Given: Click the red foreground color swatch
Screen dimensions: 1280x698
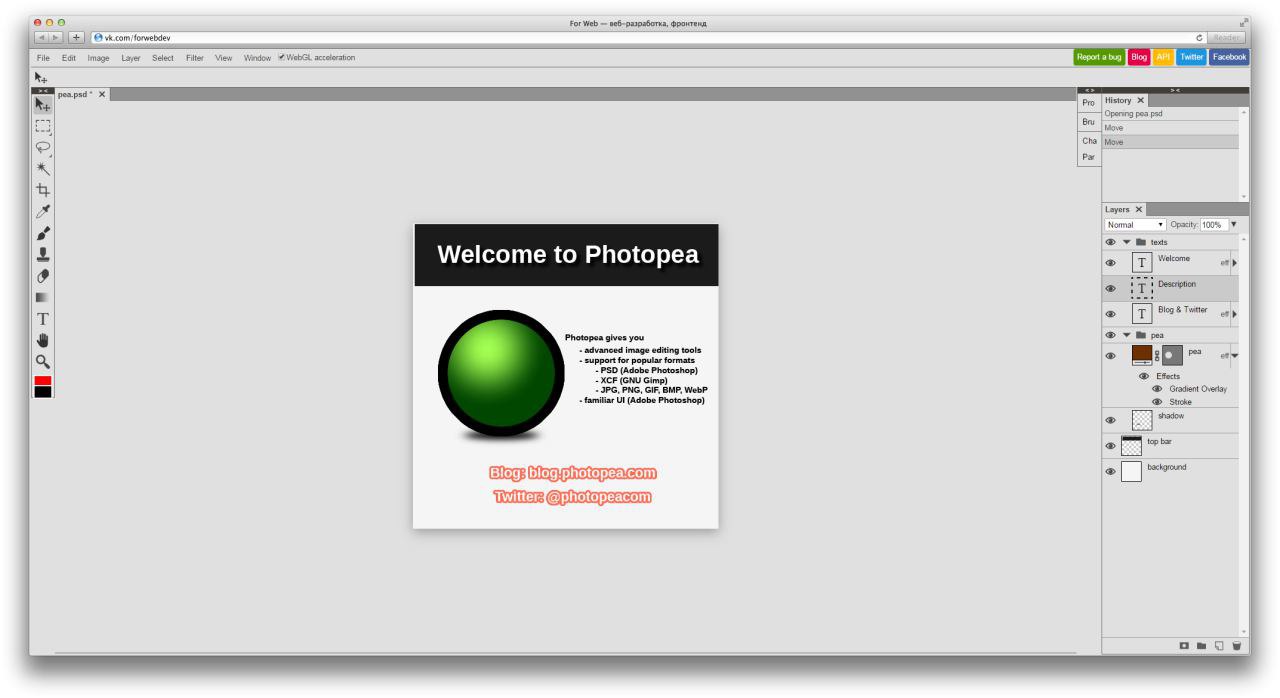Looking at the screenshot, I should coord(43,381).
